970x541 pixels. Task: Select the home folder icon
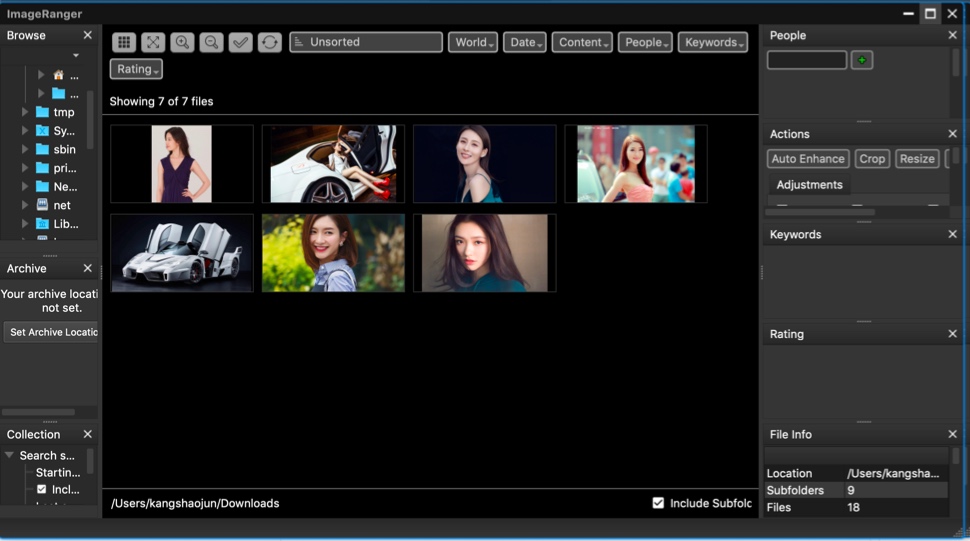point(58,75)
